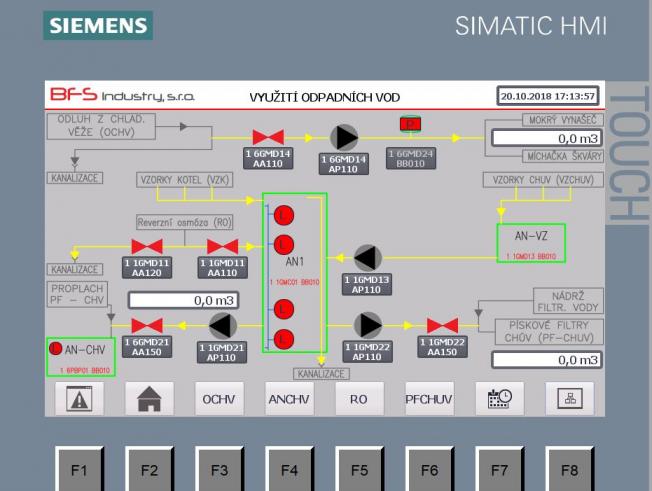Click second red level indicator in AN1 tank
The height and width of the screenshot is (491, 652).
pyautogui.click(x=284, y=244)
